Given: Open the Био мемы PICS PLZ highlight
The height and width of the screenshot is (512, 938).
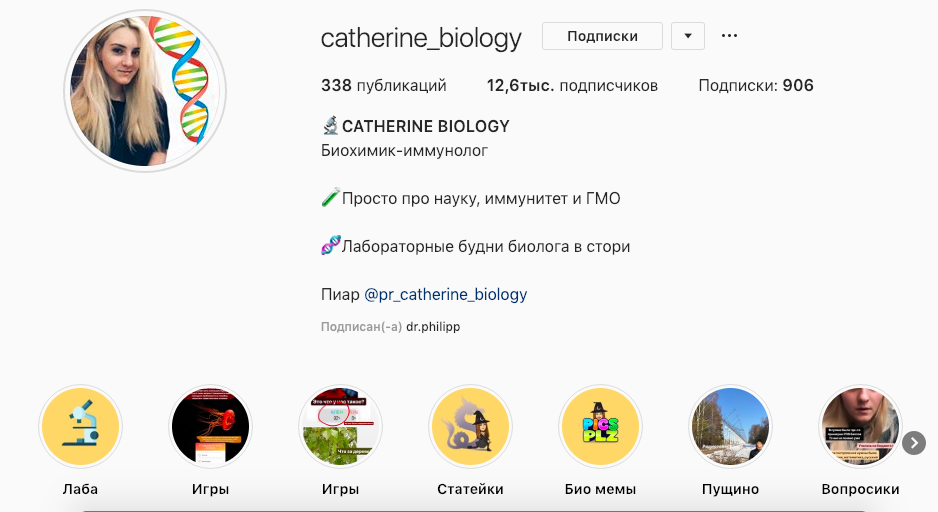Looking at the screenshot, I should pos(600,426).
